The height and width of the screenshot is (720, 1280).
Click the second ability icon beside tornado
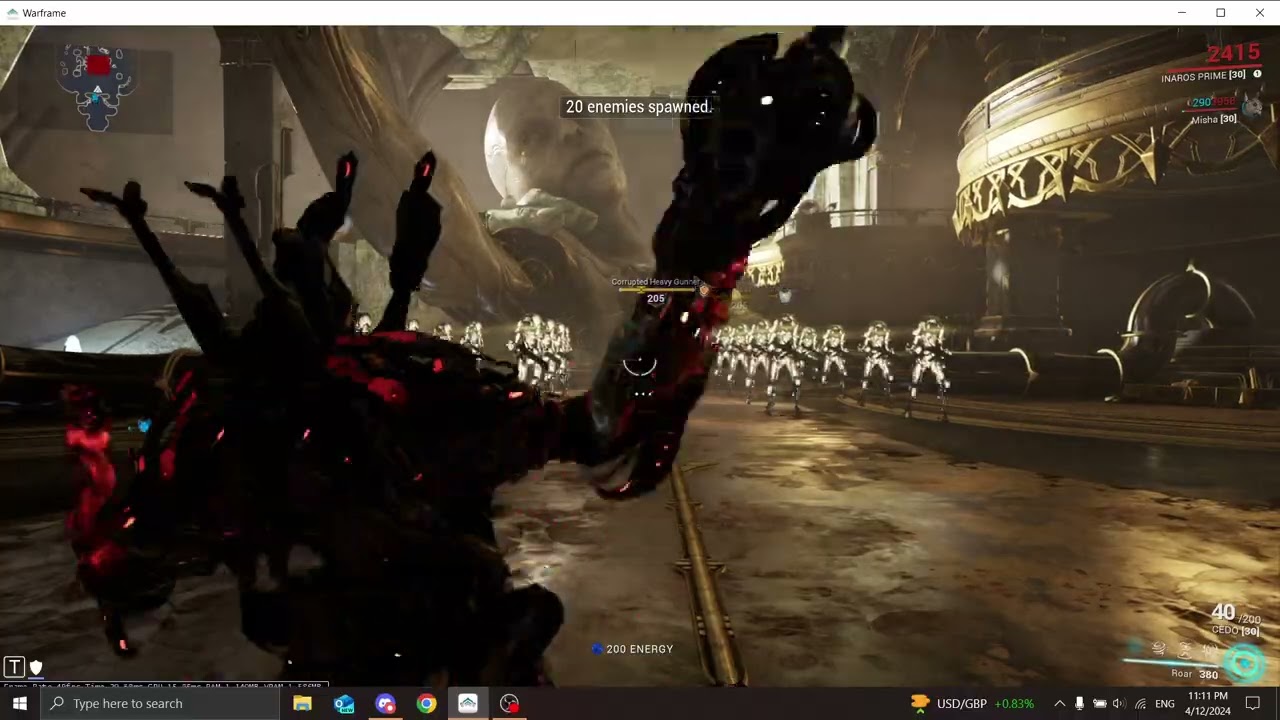click(x=1185, y=650)
